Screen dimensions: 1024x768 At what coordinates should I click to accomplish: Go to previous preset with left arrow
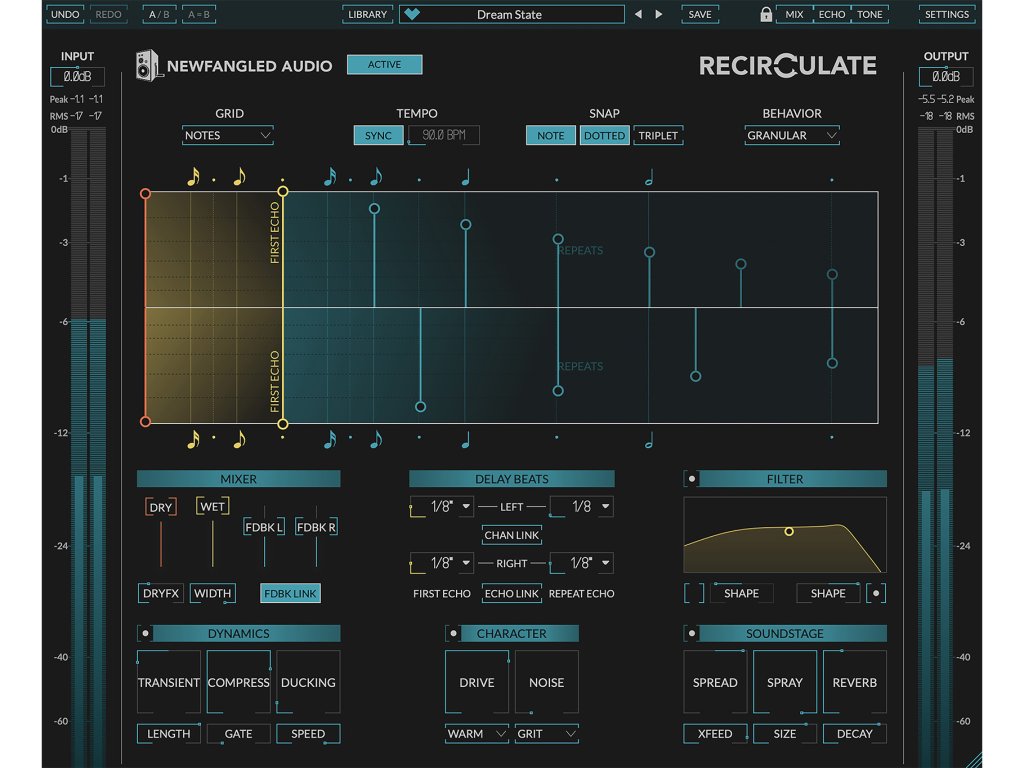pyautogui.click(x=639, y=15)
